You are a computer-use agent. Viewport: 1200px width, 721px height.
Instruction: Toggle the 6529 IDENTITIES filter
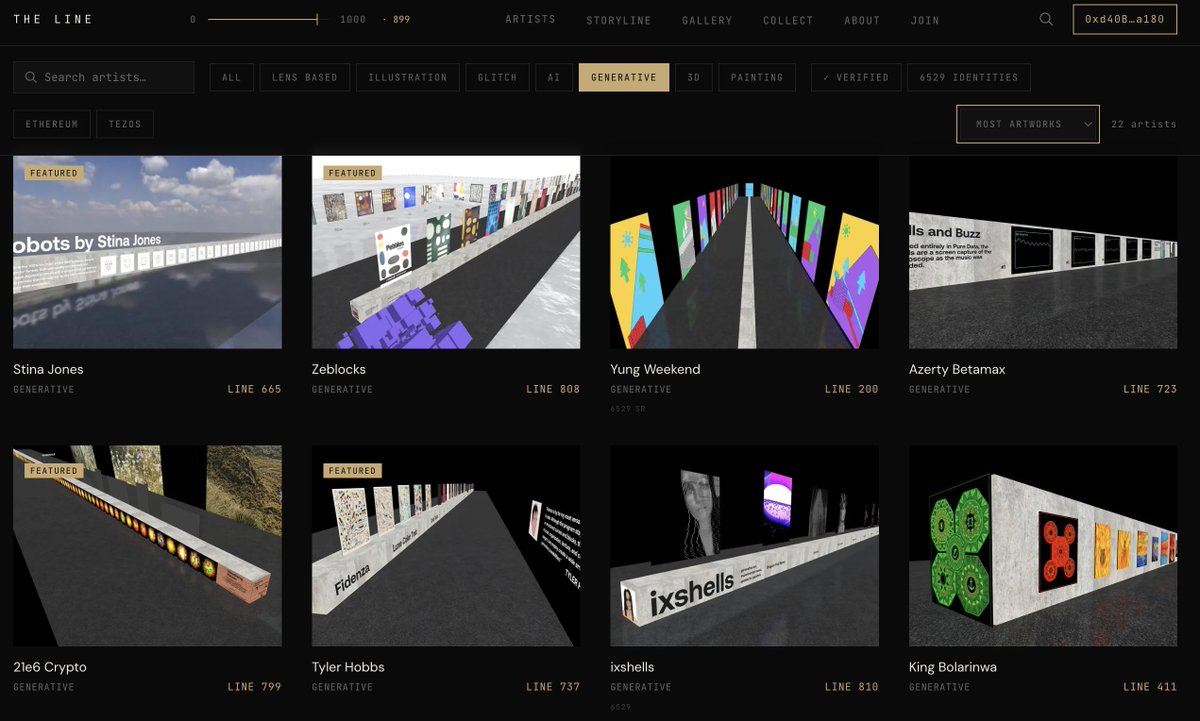[x=969, y=77]
